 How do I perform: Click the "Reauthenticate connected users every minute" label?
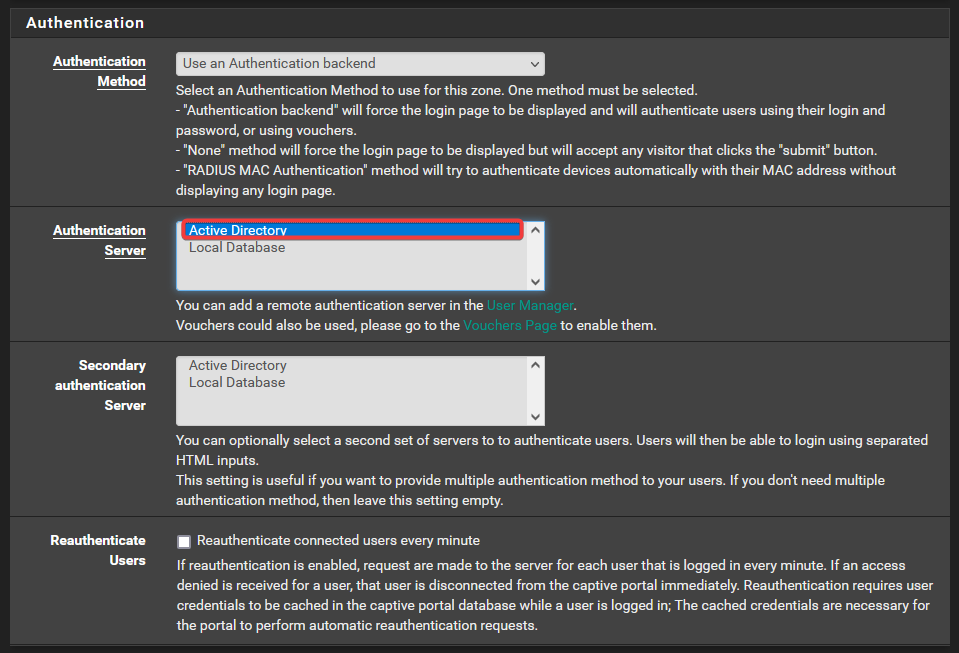[338, 541]
